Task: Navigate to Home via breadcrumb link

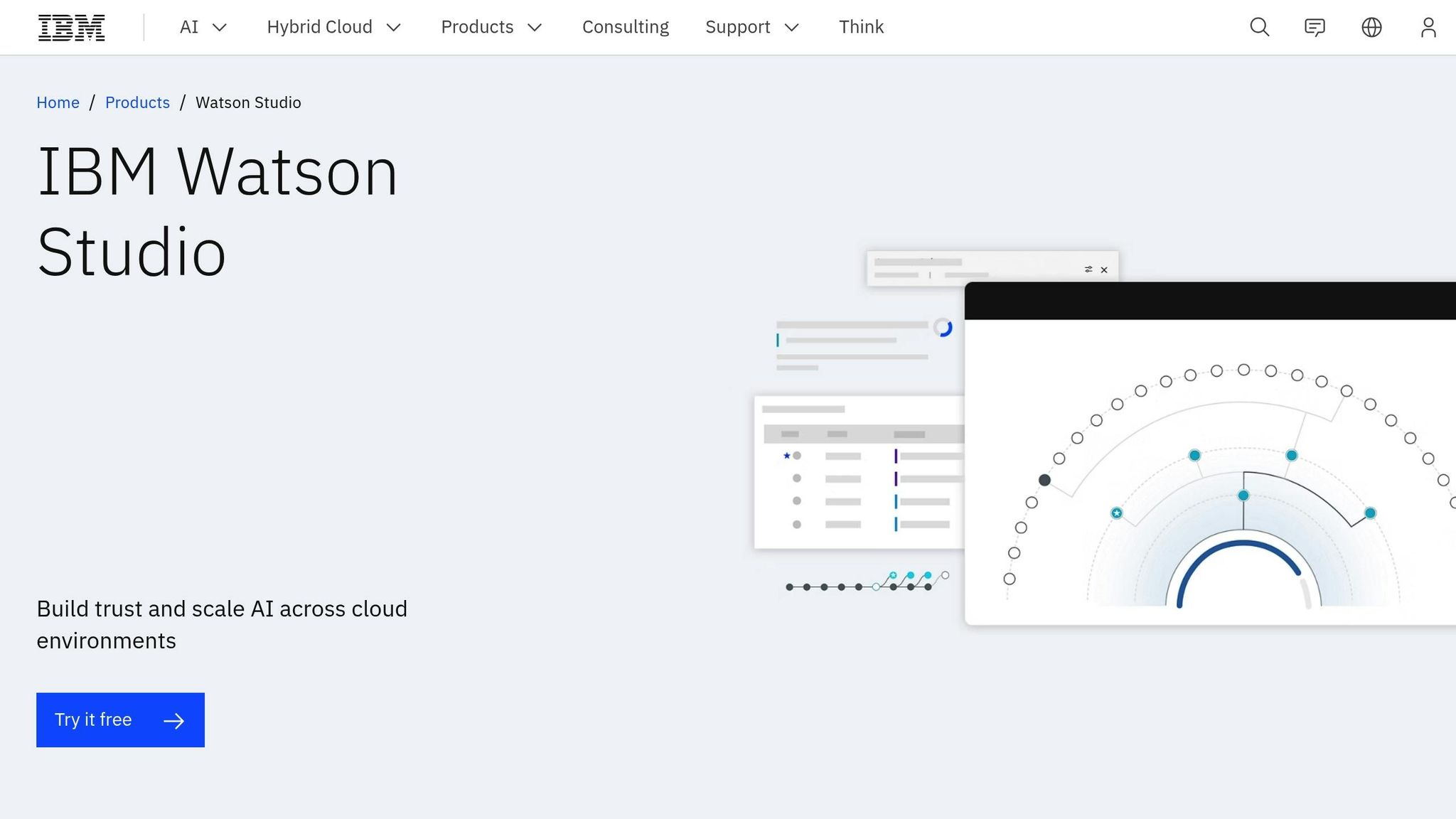Action: [x=58, y=102]
